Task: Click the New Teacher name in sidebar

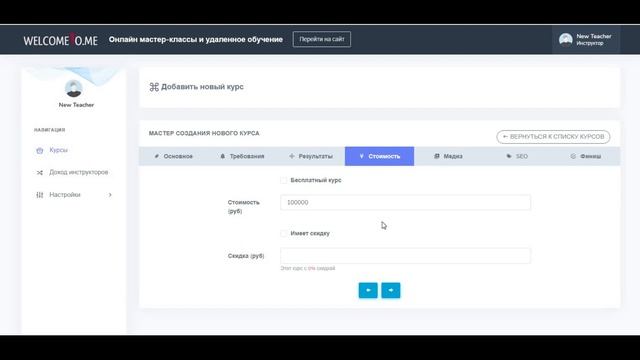Action: pos(76,105)
